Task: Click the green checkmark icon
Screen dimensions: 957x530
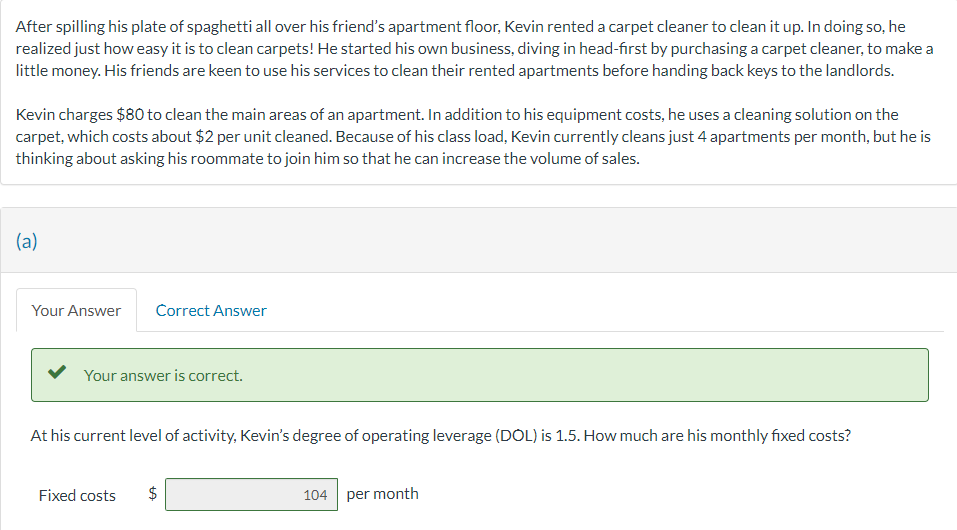Action: click(x=58, y=374)
